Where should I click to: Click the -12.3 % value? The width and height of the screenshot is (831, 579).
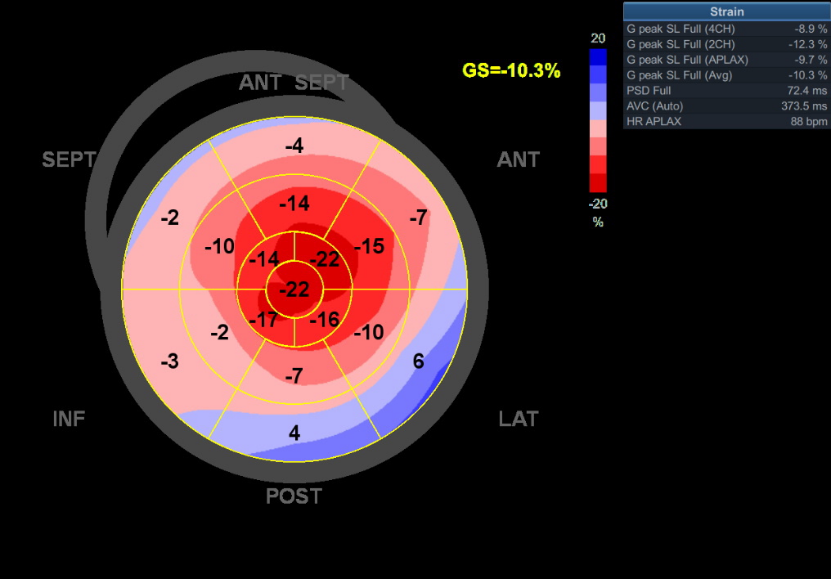point(808,44)
